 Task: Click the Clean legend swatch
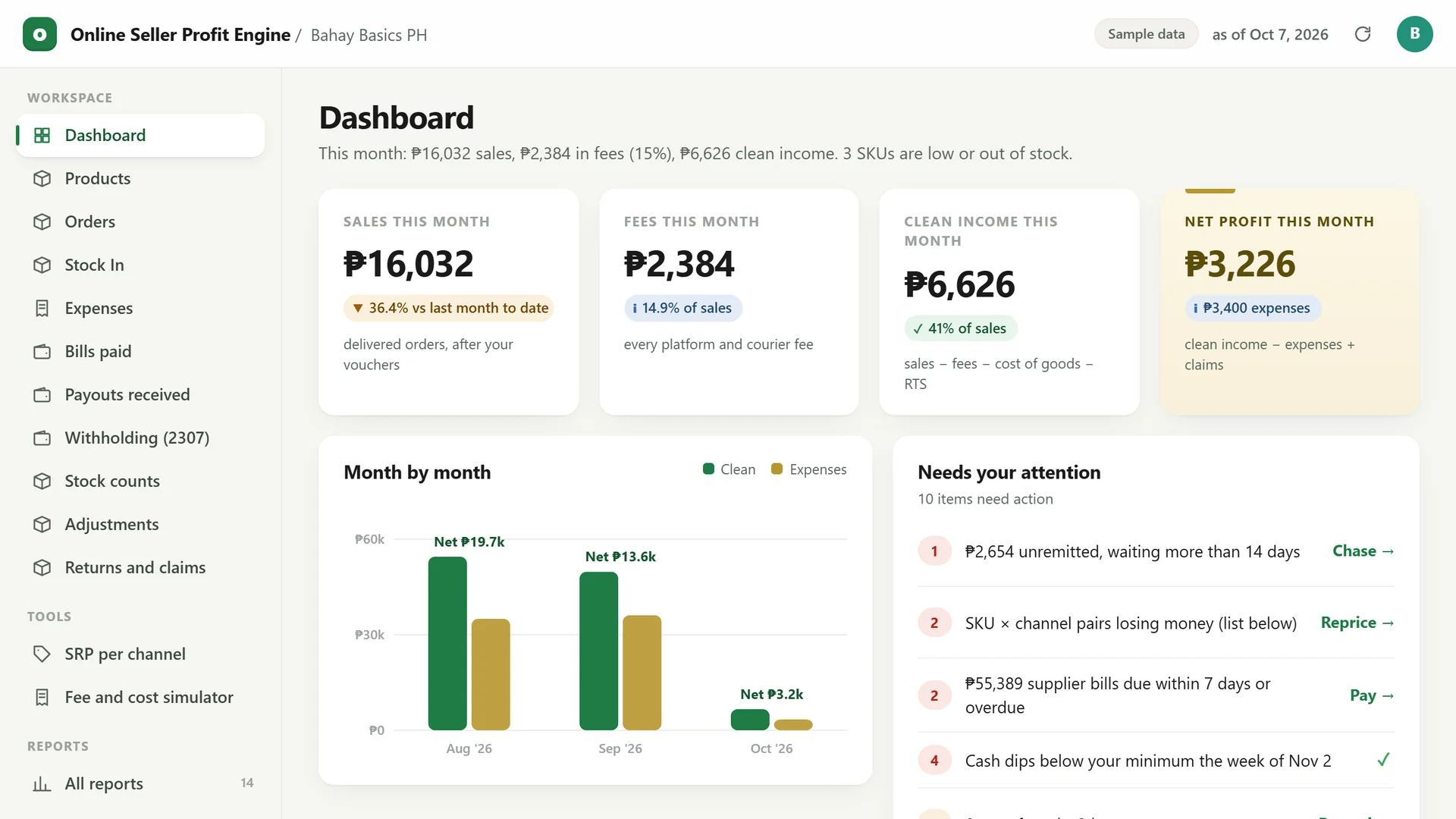[x=708, y=469]
